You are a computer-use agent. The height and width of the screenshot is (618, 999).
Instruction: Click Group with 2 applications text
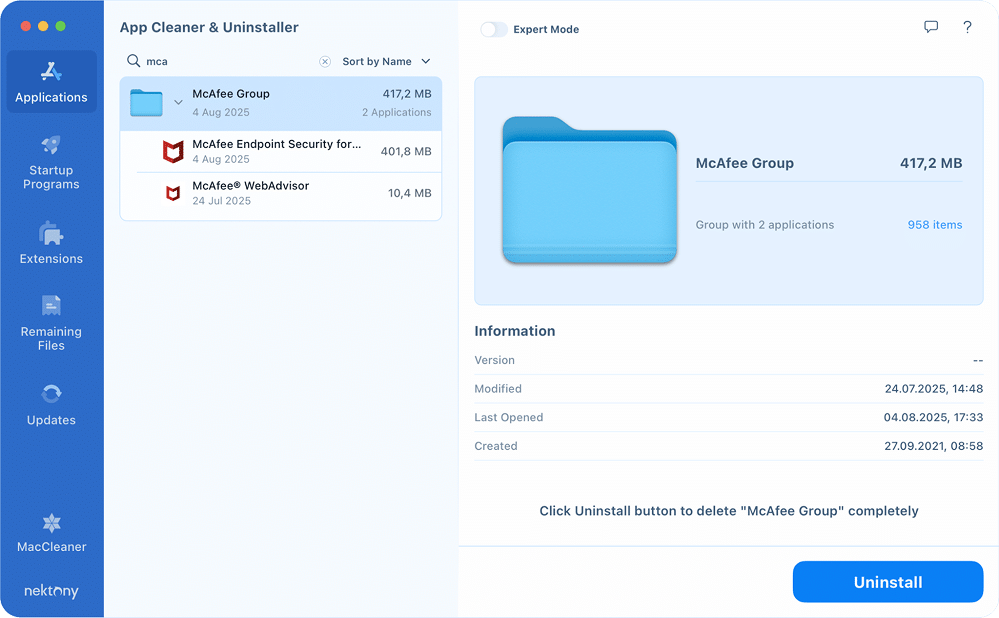[x=765, y=224]
